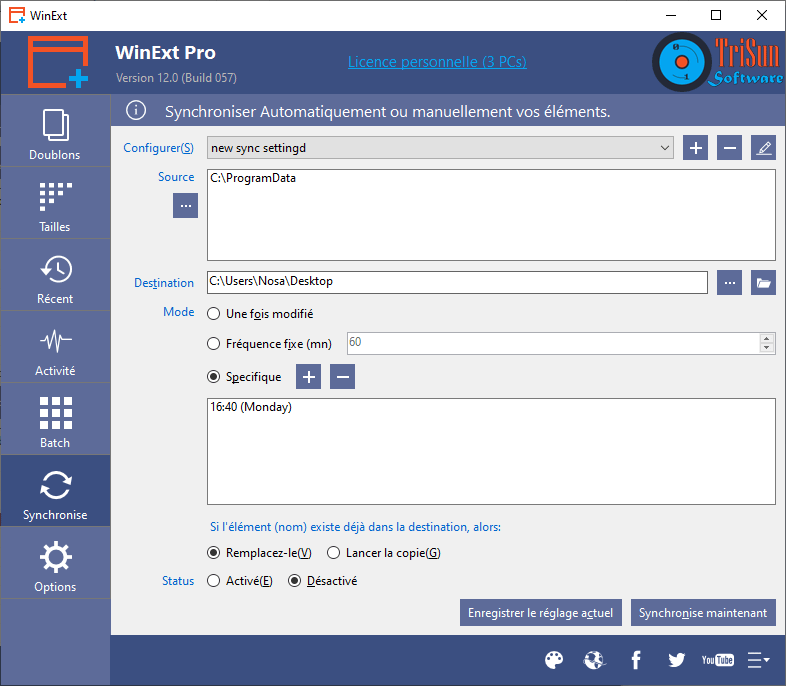Visit the Twitter page icon

point(677,660)
